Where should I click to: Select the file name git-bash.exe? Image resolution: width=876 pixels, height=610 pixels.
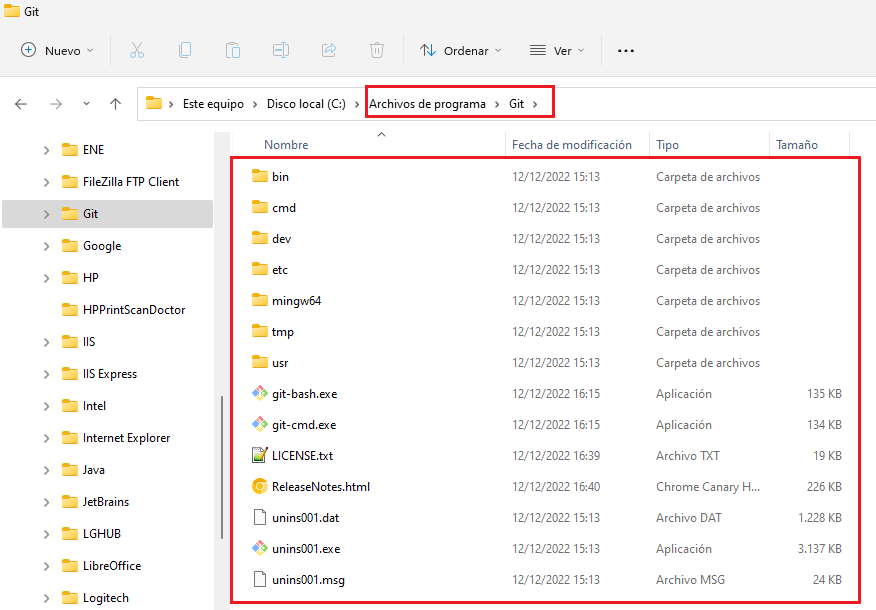tap(304, 394)
